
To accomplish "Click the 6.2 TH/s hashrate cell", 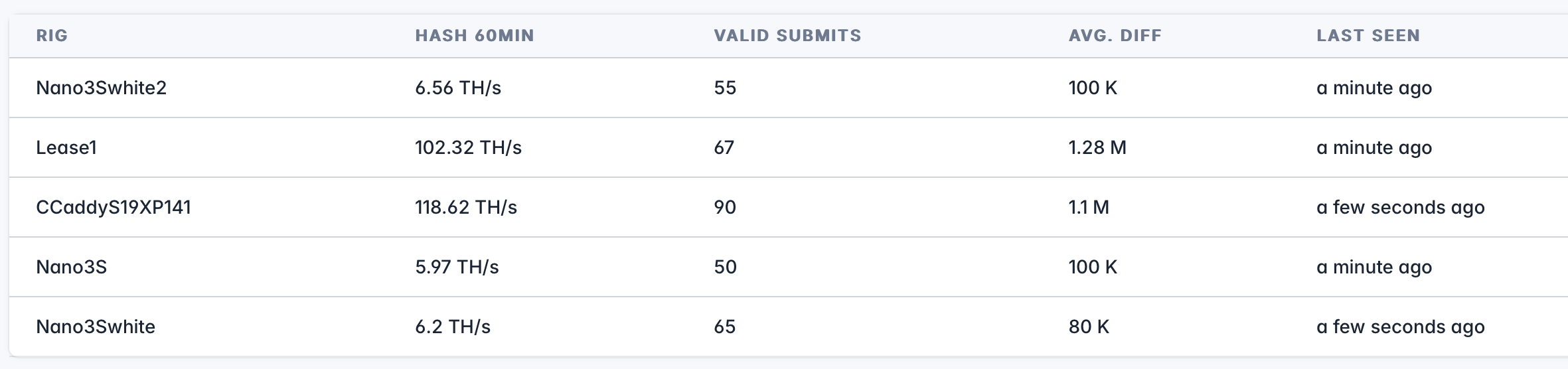I will click(x=452, y=327).
